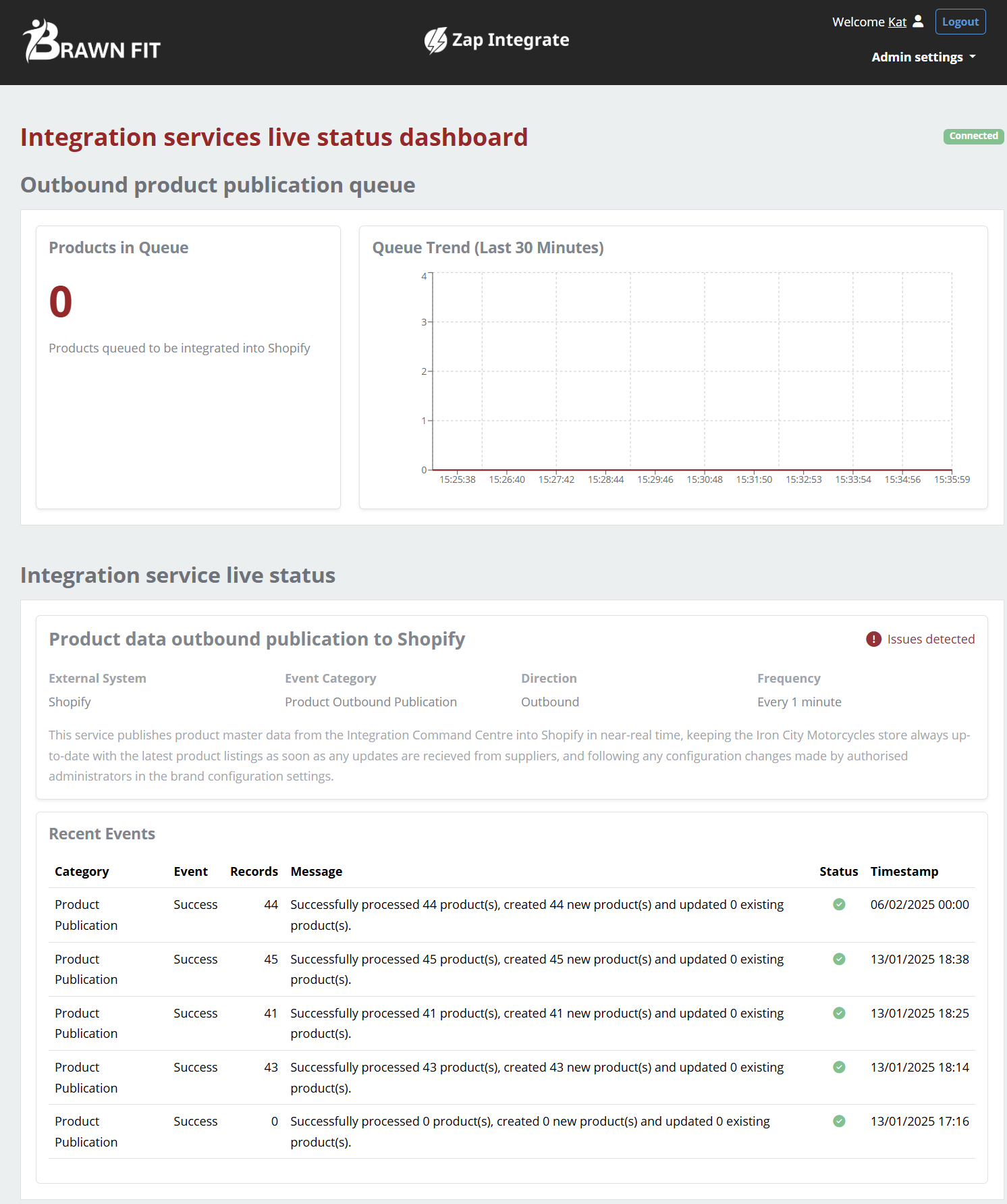Click green status check for 13/01/2025 17:16 event

(839, 1121)
